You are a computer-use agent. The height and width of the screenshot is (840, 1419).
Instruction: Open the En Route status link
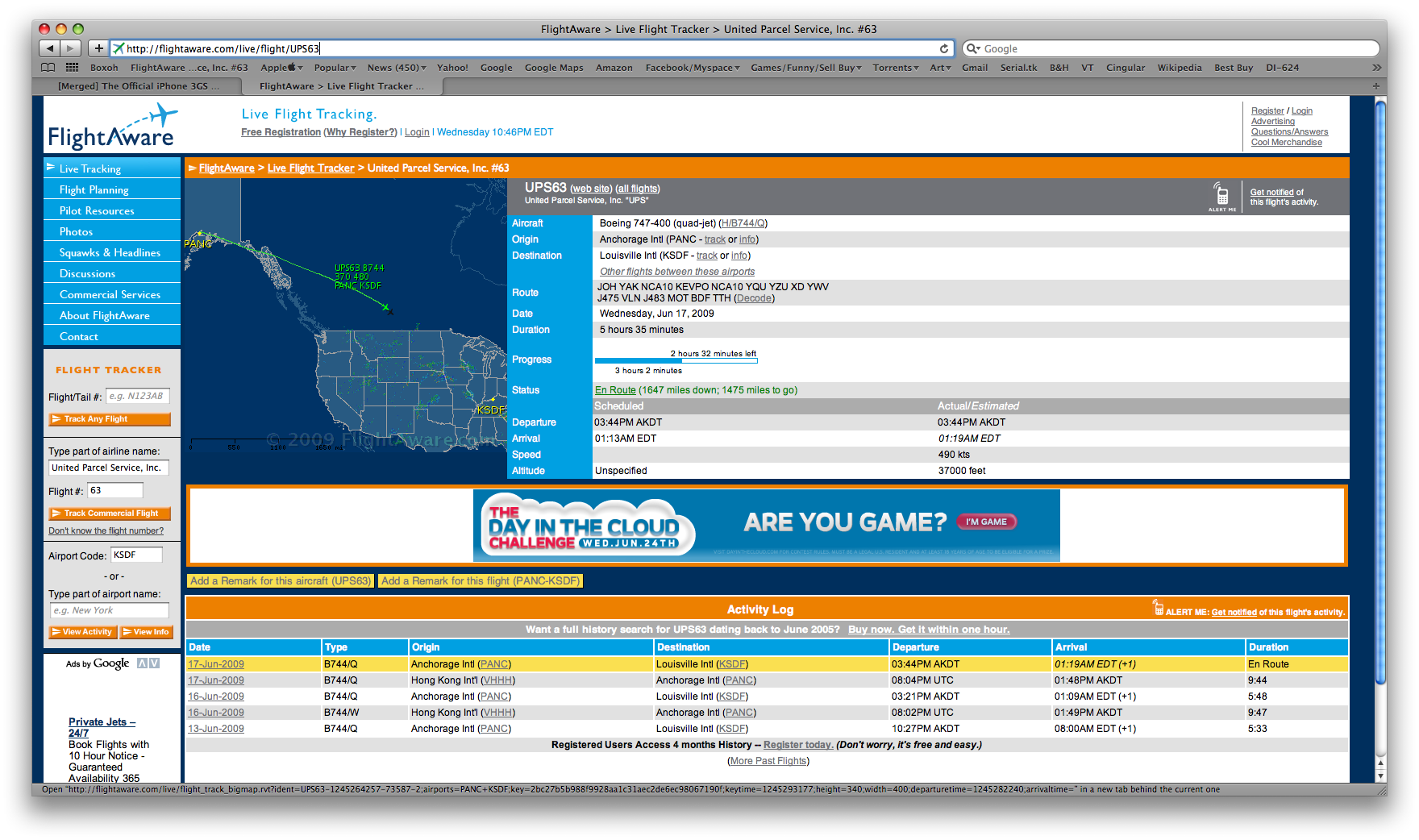click(x=615, y=390)
